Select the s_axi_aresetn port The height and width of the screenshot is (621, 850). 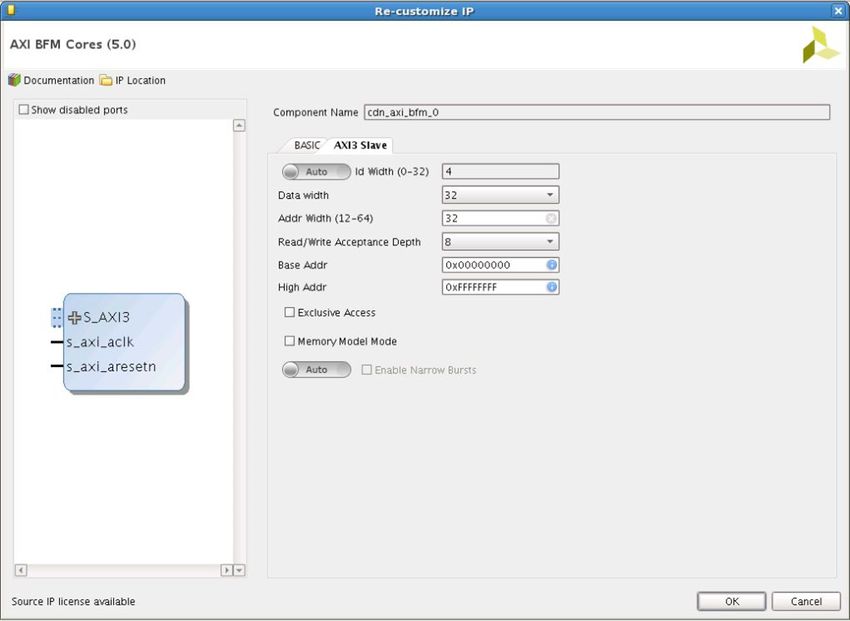point(111,367)
